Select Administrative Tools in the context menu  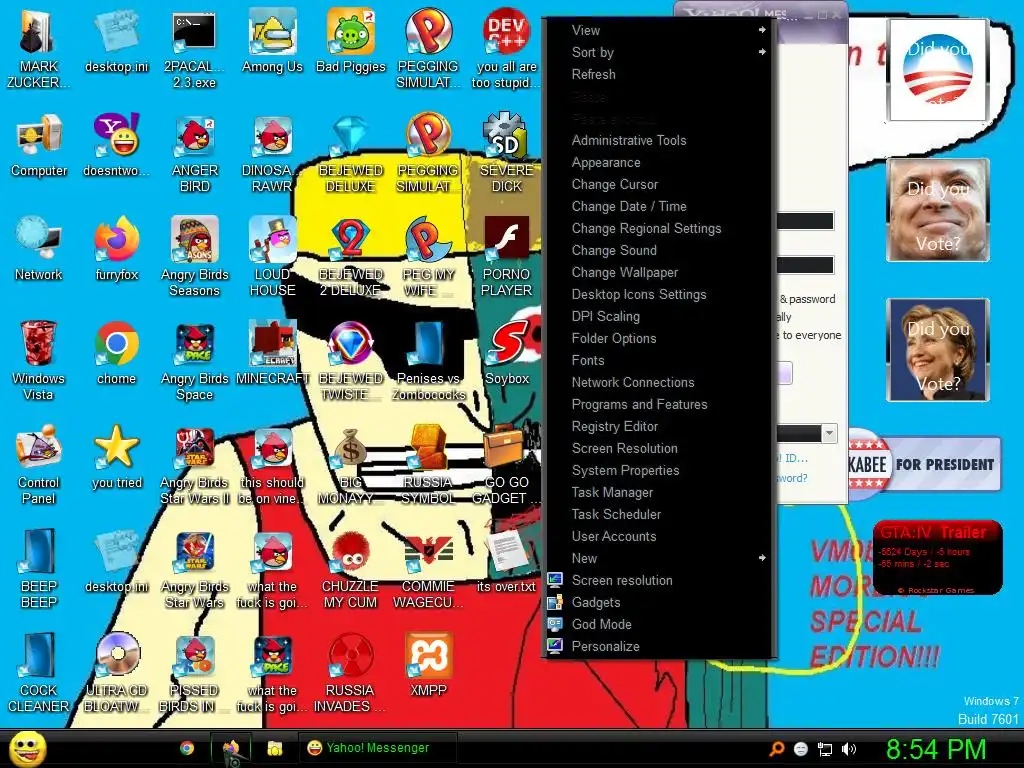[658, 140]
